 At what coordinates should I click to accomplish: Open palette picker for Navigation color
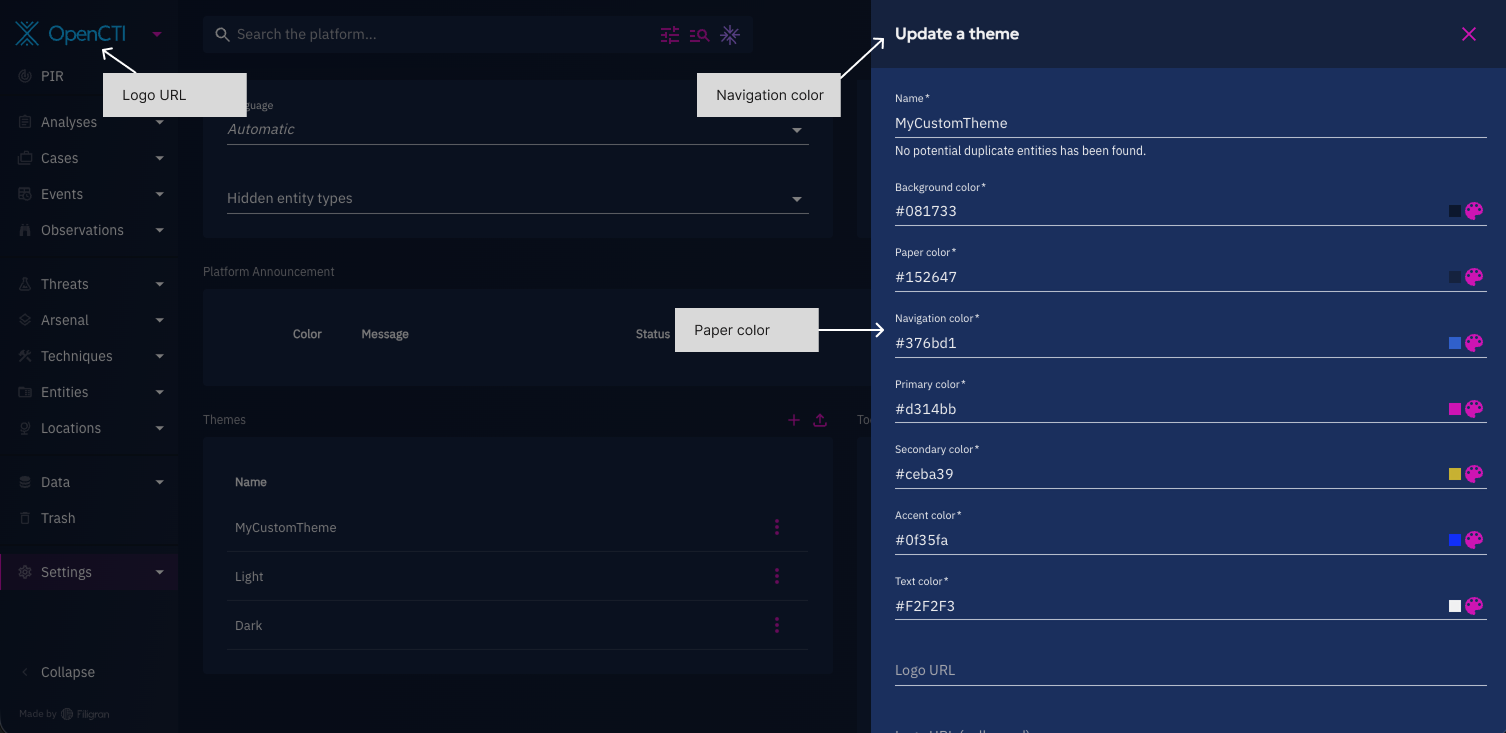(1474, 343)
